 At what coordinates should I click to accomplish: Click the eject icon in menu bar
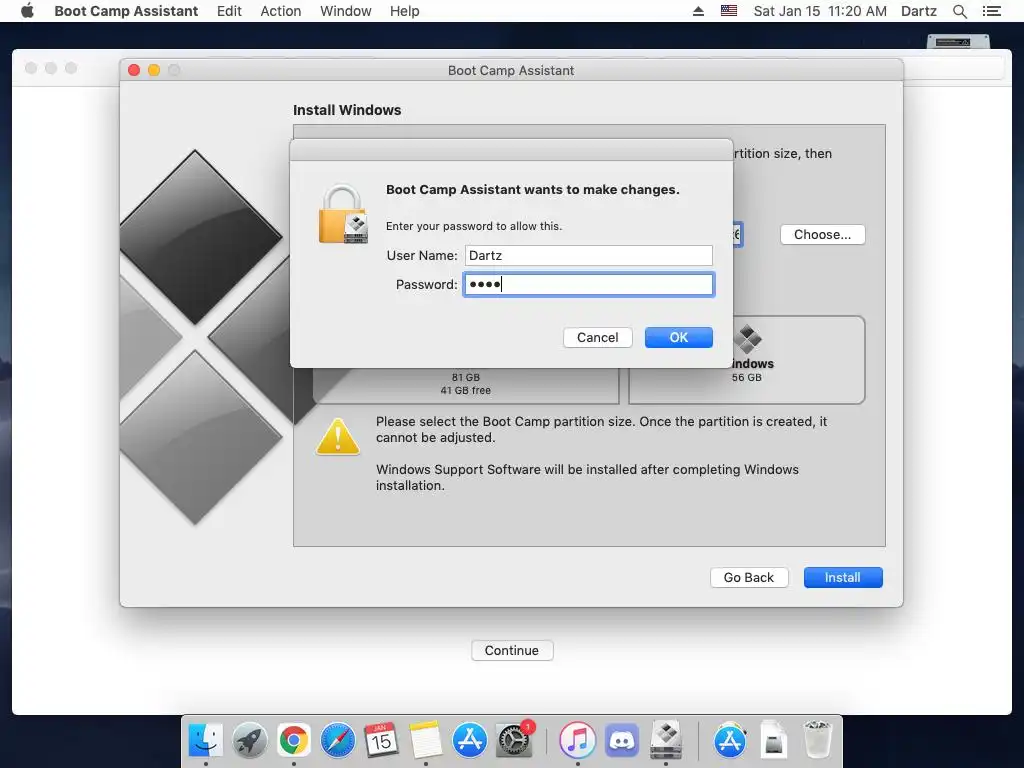click(x=698, y=11)
